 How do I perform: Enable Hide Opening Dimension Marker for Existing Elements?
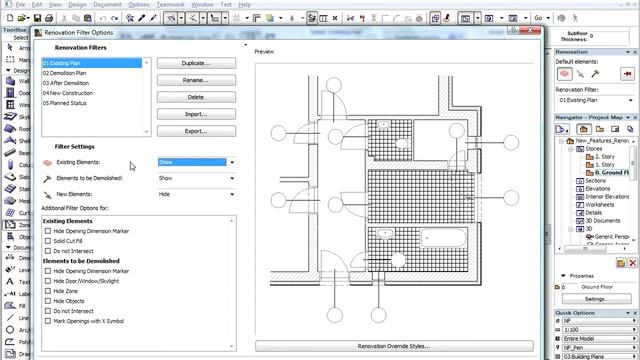48,231
